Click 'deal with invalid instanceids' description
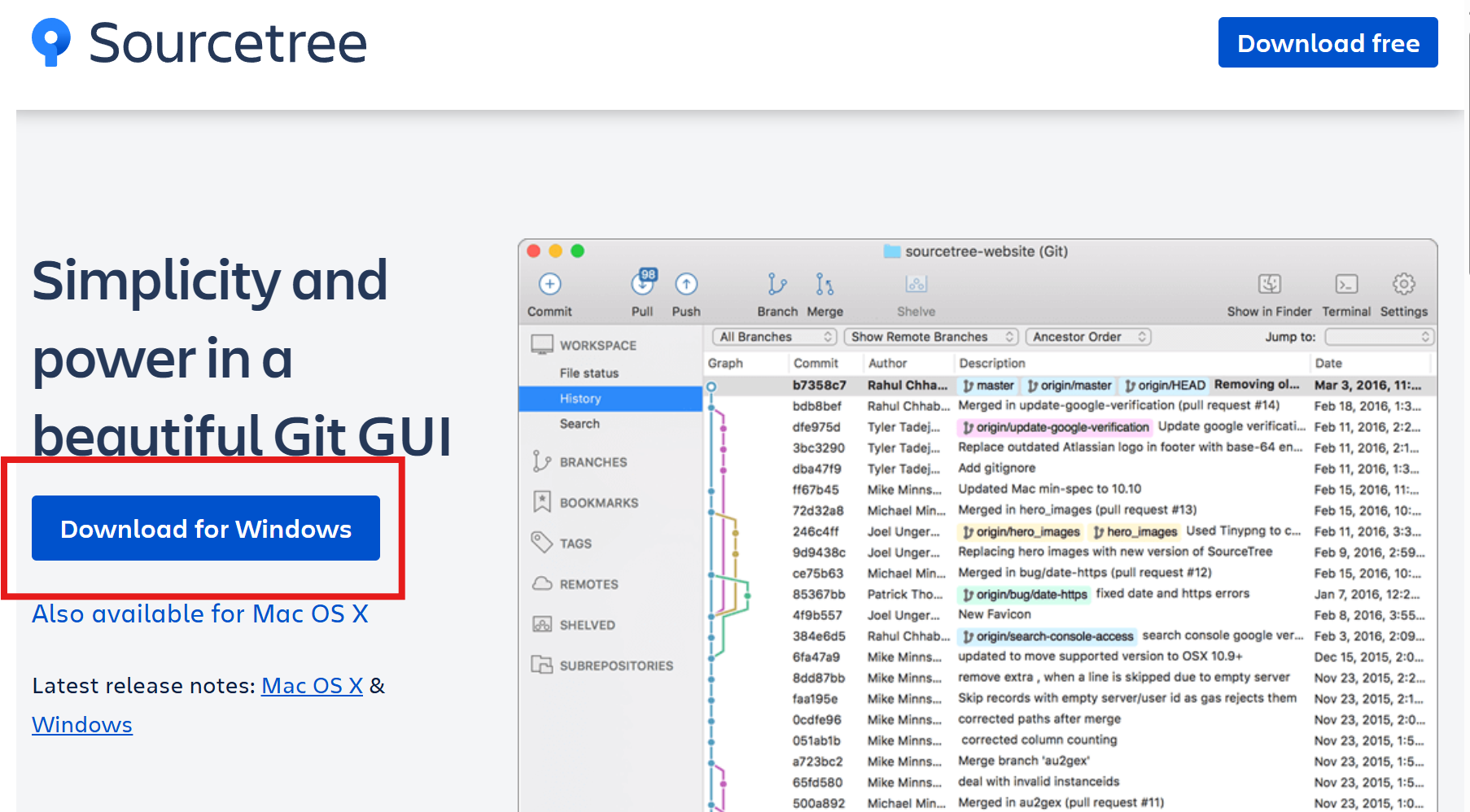 pos(1038,782)
